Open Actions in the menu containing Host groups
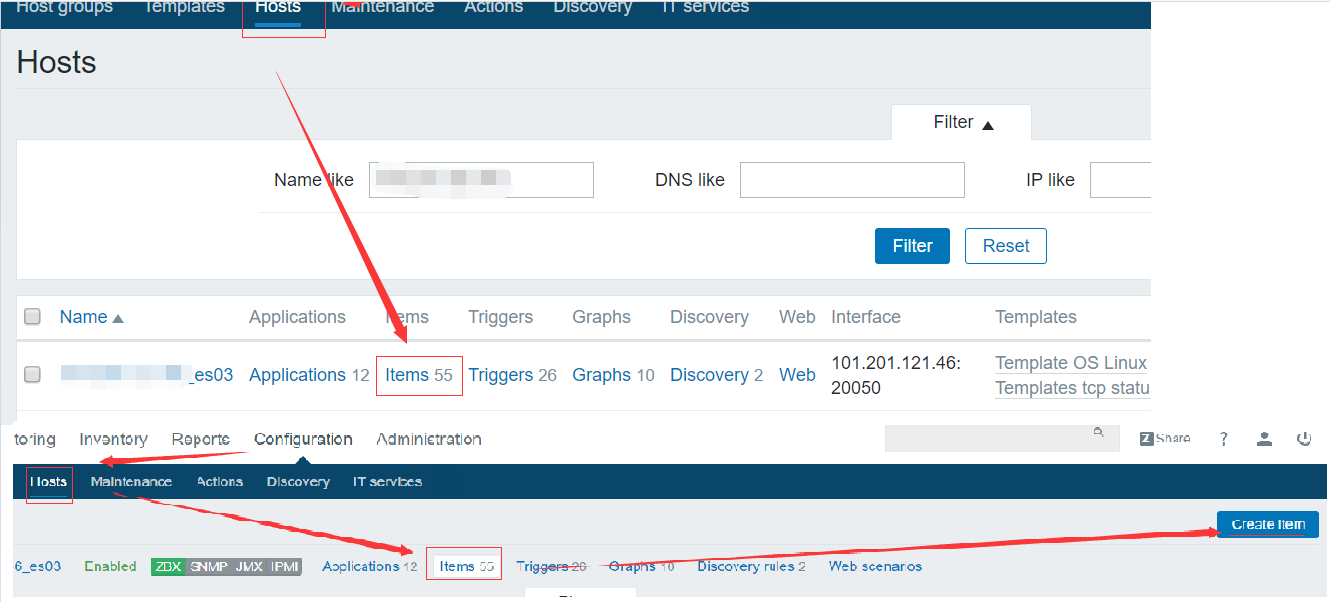Image resolution: width=1330 pixels, height=602 pixels. (x=493, y=7)
